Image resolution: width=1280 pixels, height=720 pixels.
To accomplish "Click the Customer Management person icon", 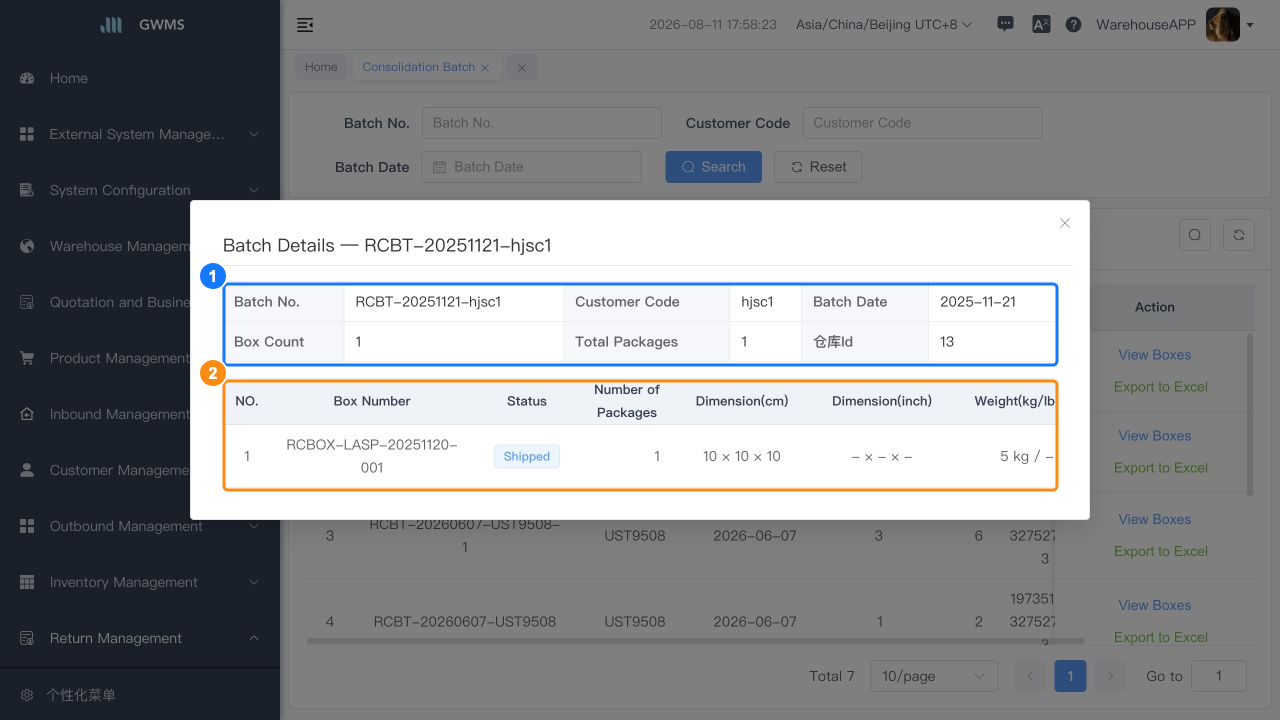I will coord(27,470).
